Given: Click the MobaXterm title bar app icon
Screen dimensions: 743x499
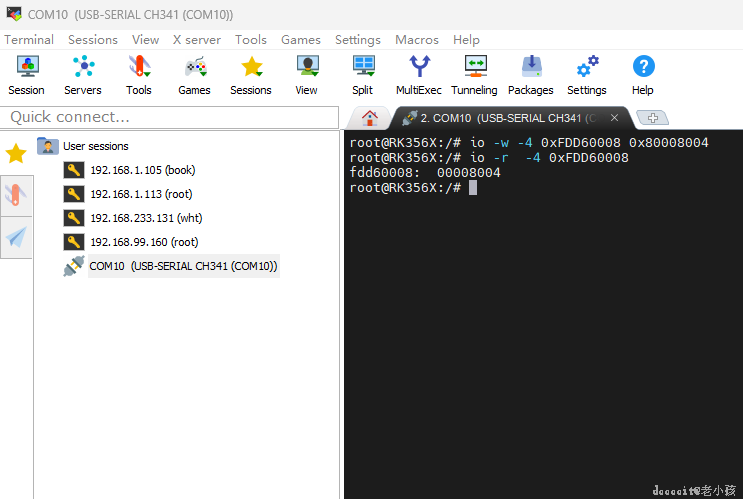Looking at the screenshot, I should pos(14,14).
